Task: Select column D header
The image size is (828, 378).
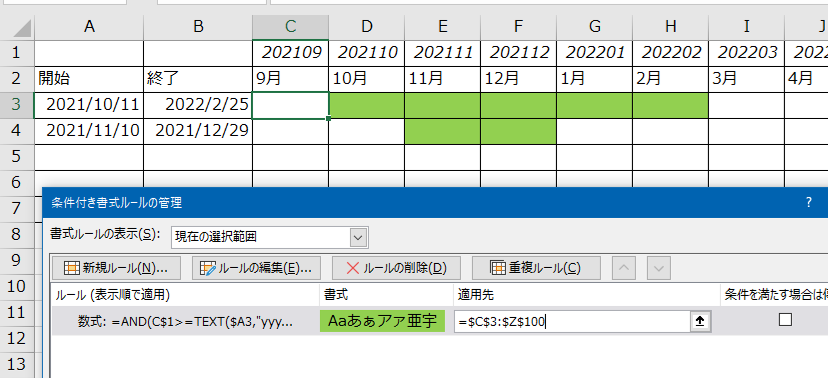Action: [x=366, y=27]
